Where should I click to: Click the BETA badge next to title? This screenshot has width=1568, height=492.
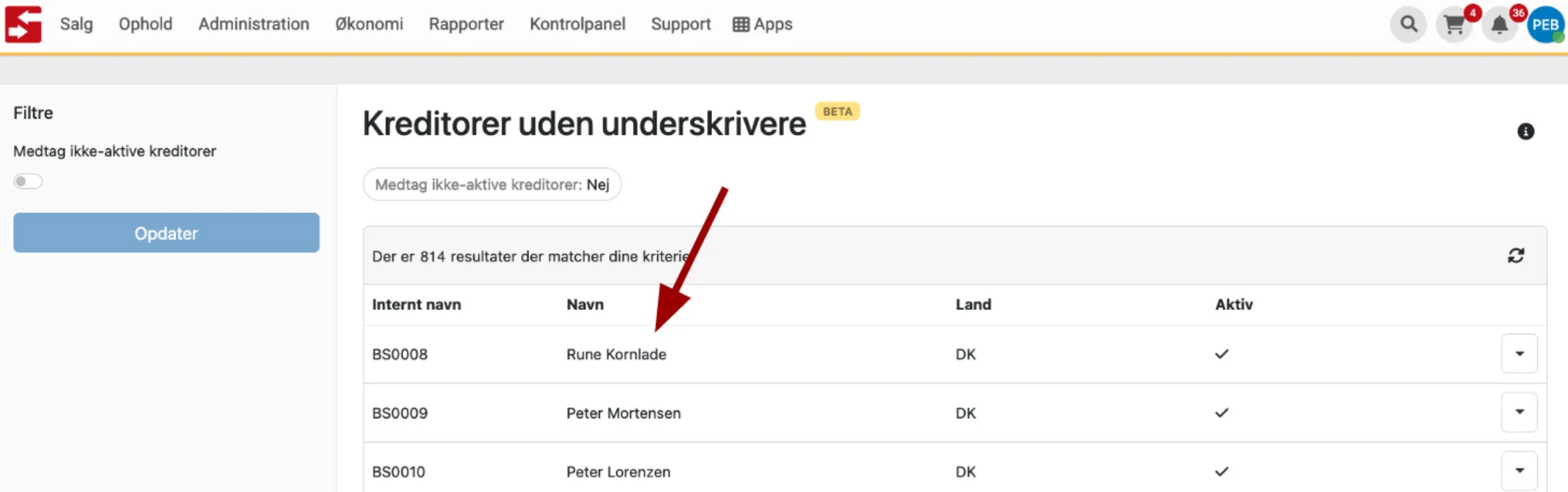click(837, 111)
